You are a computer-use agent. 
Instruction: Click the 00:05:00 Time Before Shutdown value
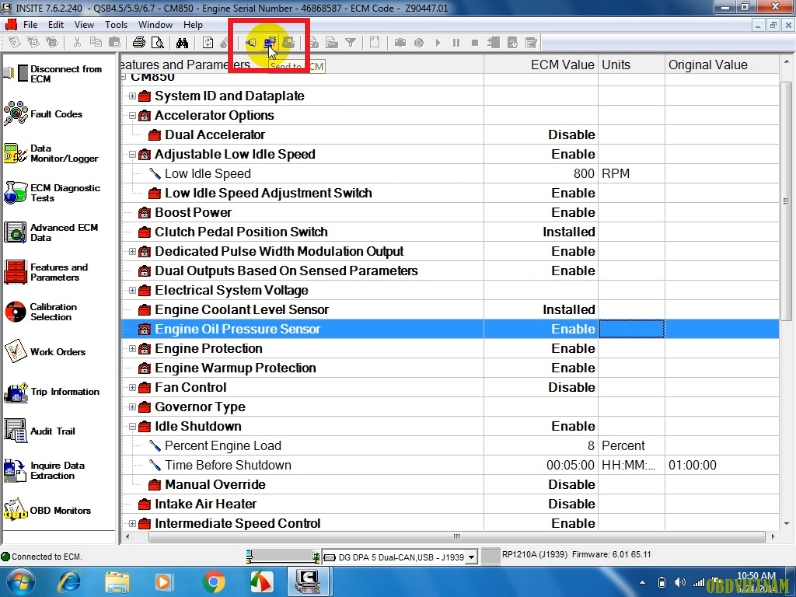(570, 465)
